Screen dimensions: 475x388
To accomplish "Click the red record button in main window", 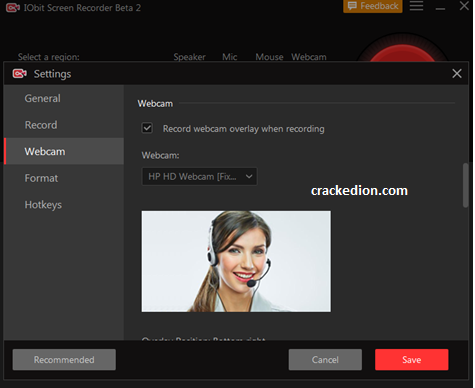I will click(403, 53).
